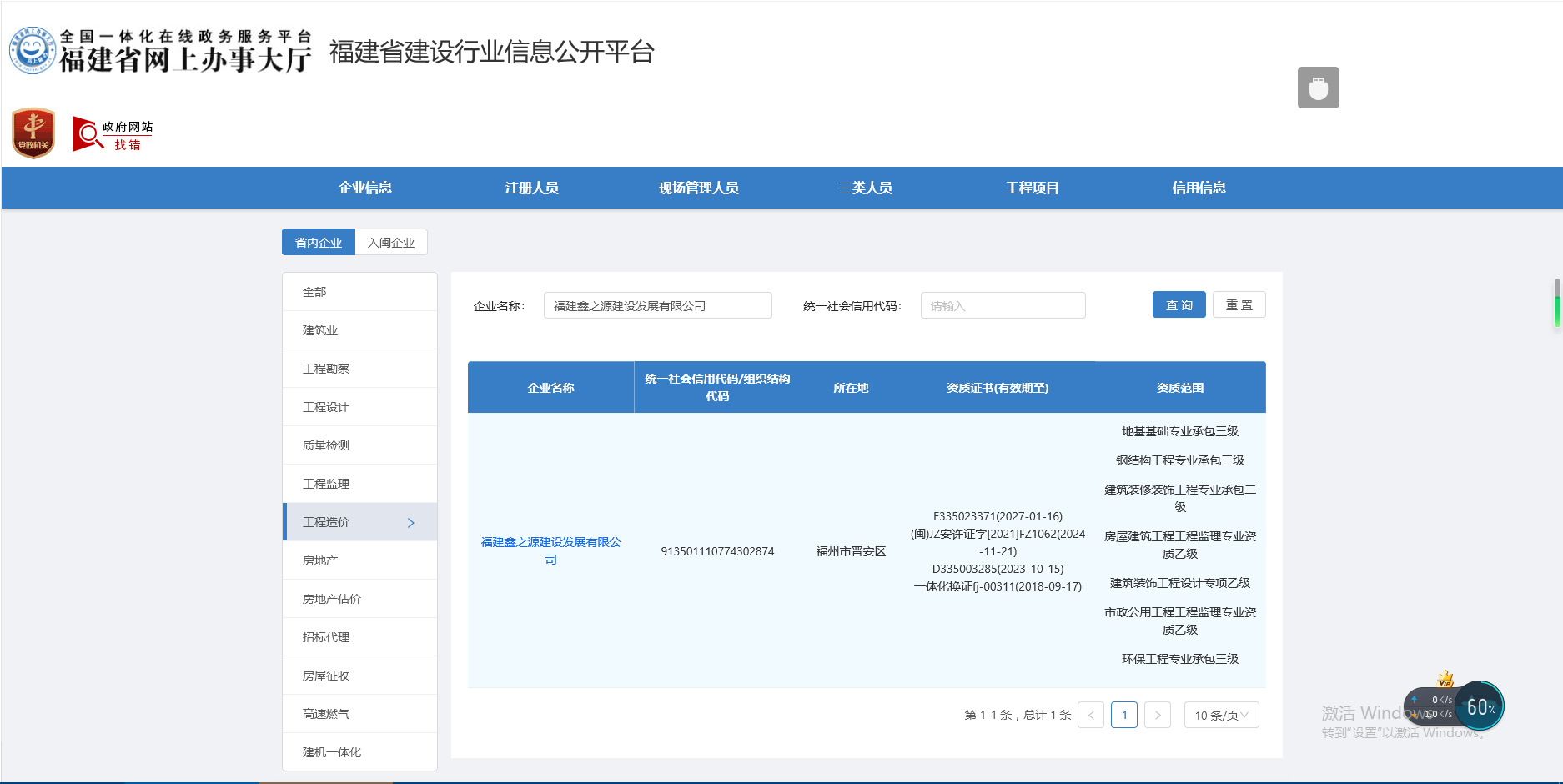The width and height of the screenshot is (1563, 784).
Task: Click the 60% speed monitor widget
Action: click(1480, 707)
